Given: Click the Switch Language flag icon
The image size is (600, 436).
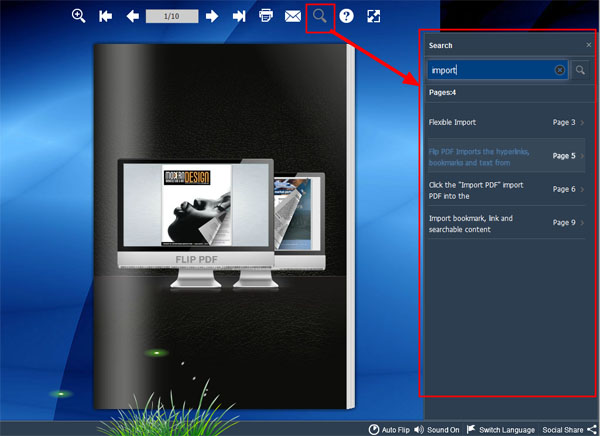Looking at the screenshot, I should pyautogui.click(x=471, y=429).
